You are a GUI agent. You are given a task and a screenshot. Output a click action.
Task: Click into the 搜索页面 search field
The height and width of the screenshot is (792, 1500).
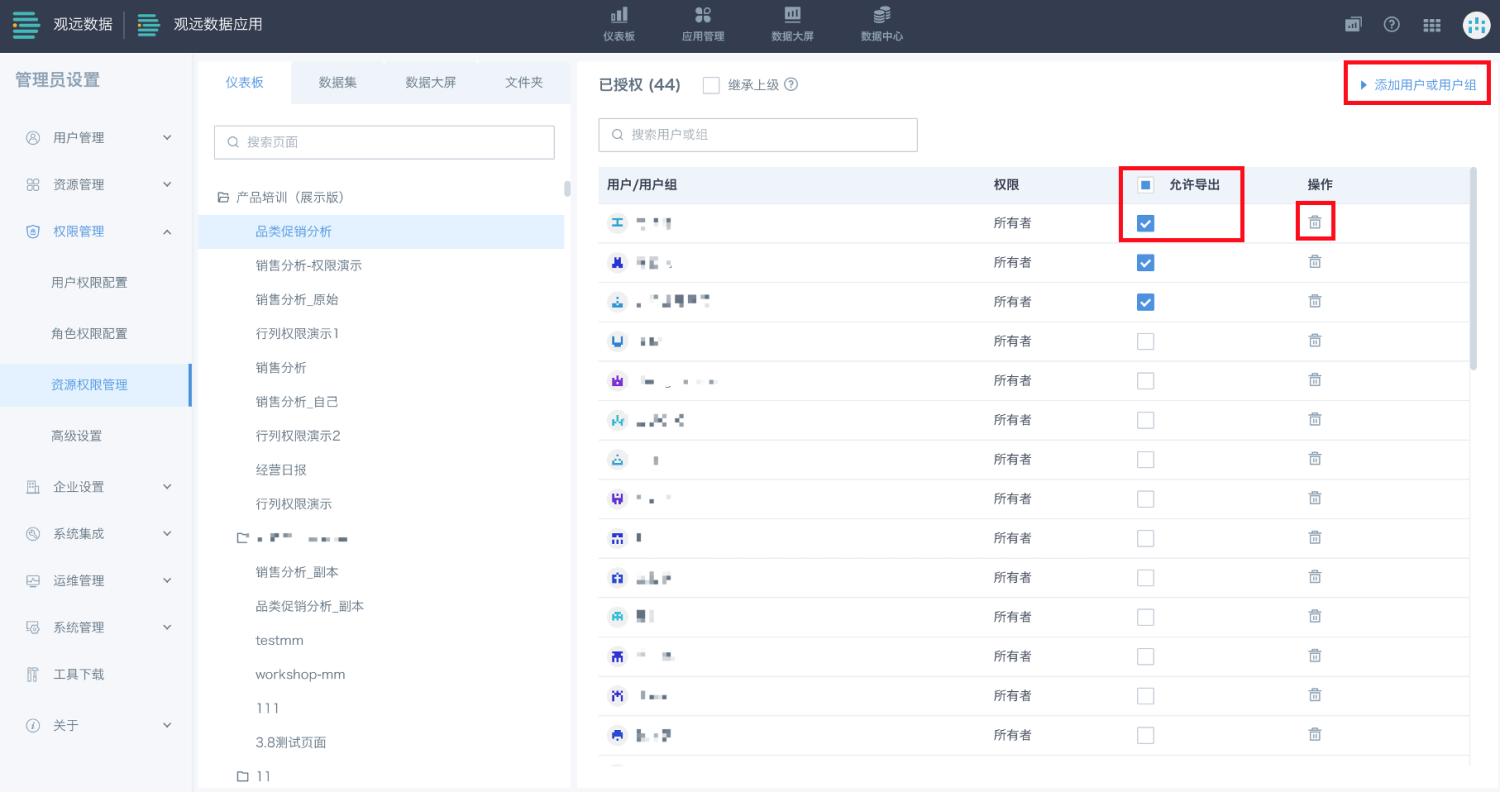384,142
